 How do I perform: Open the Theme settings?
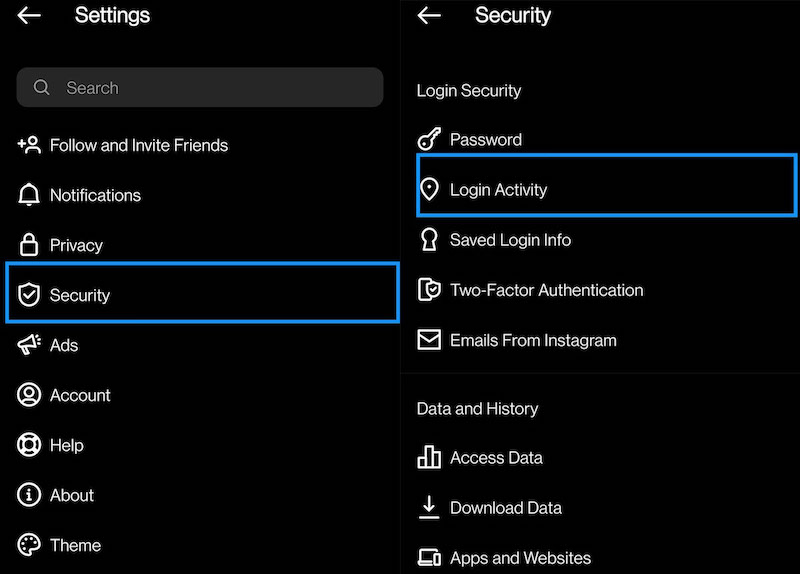(75, 545)
